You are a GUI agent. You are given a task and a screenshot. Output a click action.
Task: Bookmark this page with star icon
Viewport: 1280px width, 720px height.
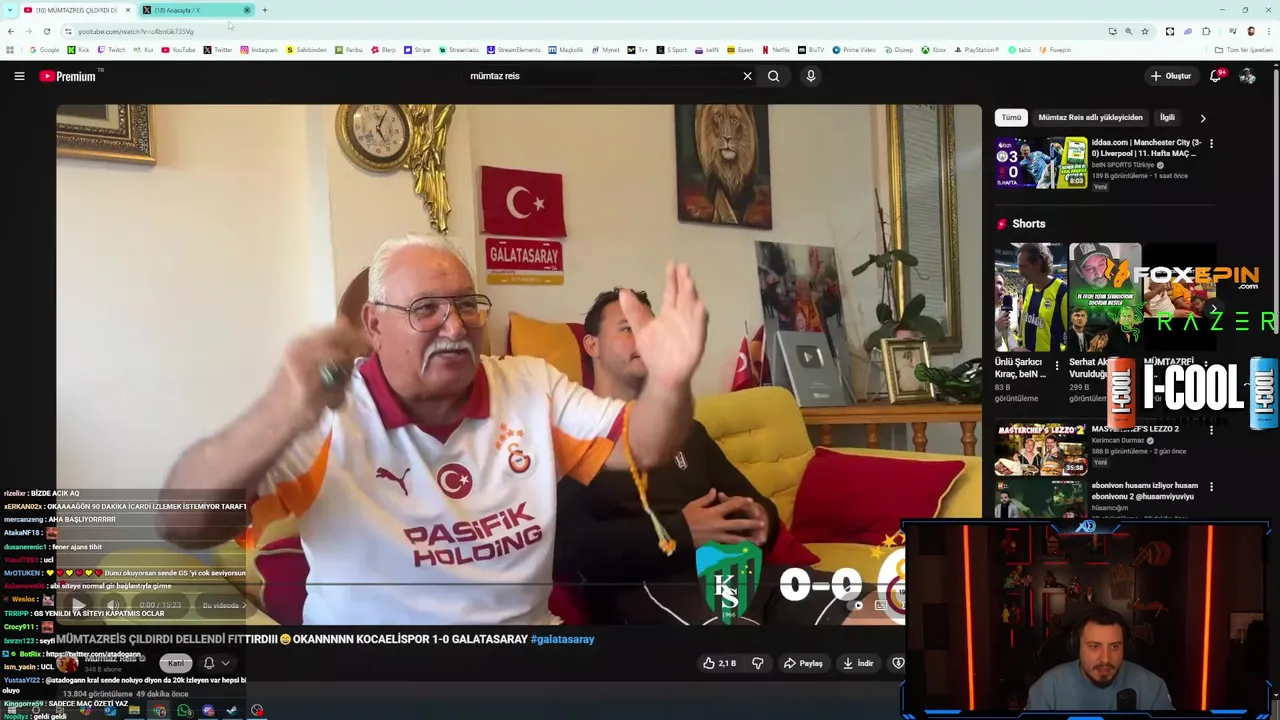click(x=1145, y=31)
